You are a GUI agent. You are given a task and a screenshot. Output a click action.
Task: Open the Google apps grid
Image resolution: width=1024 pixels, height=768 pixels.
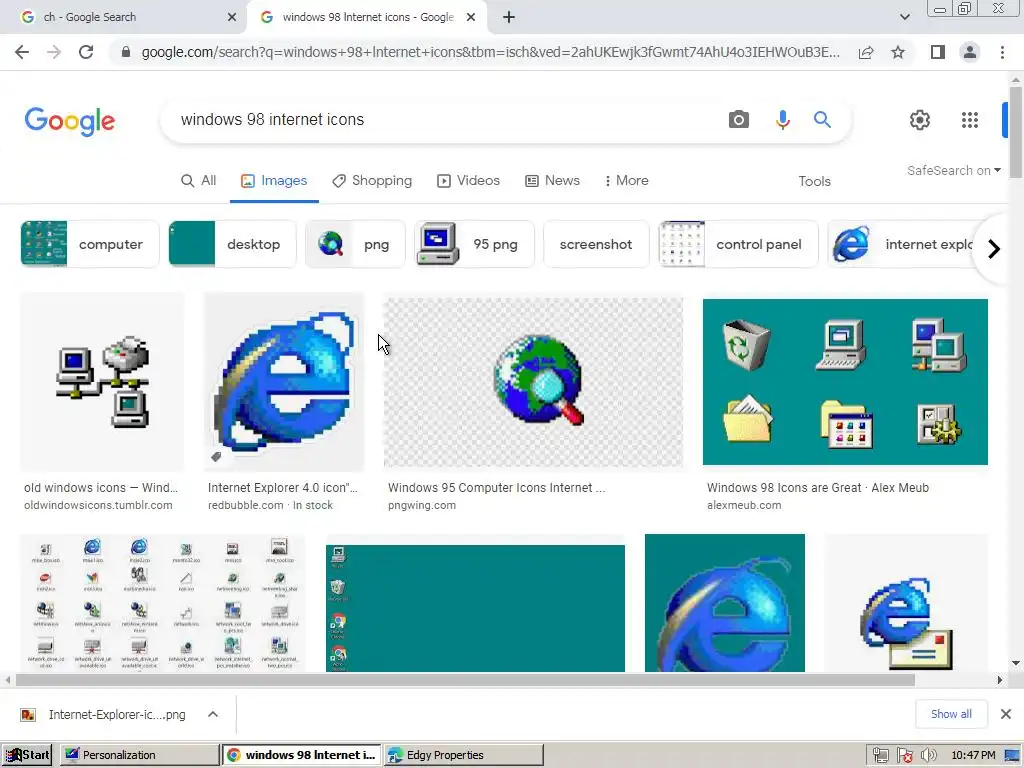coord(970,120)
